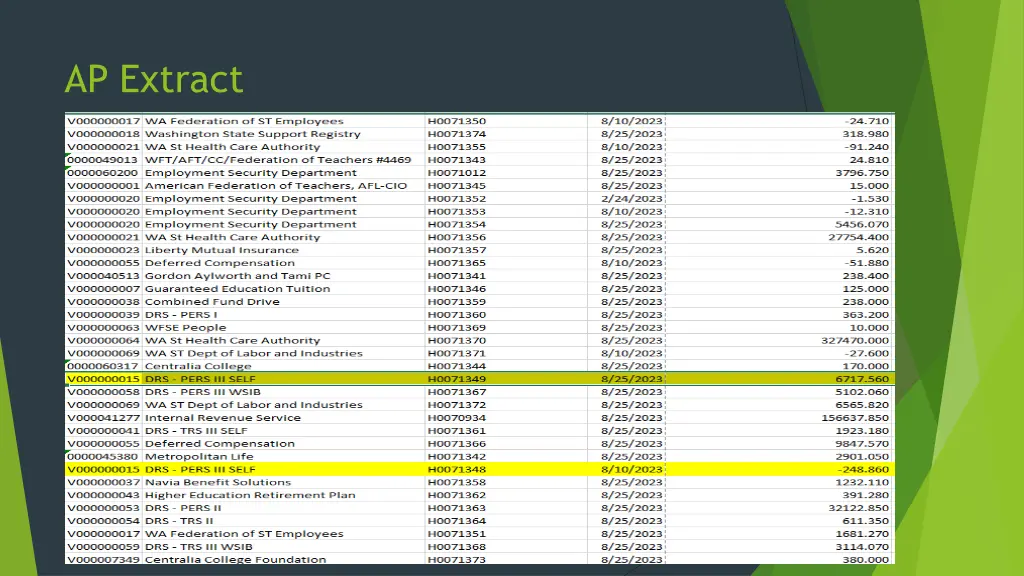
Task: Click 'DRS - TRS II' cell
Action: [179, 521]
